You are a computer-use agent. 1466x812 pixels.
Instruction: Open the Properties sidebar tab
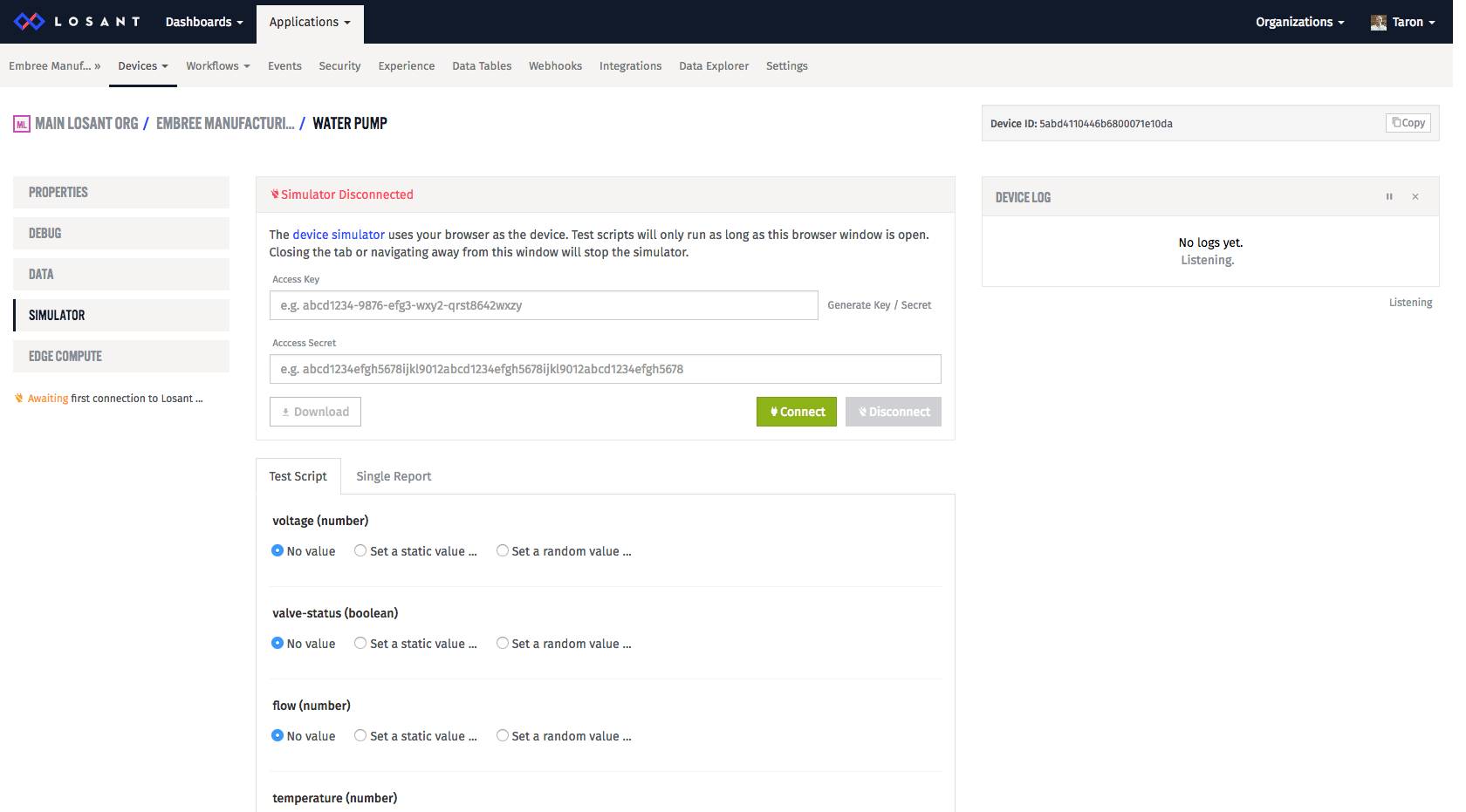(x=121, y=192)
